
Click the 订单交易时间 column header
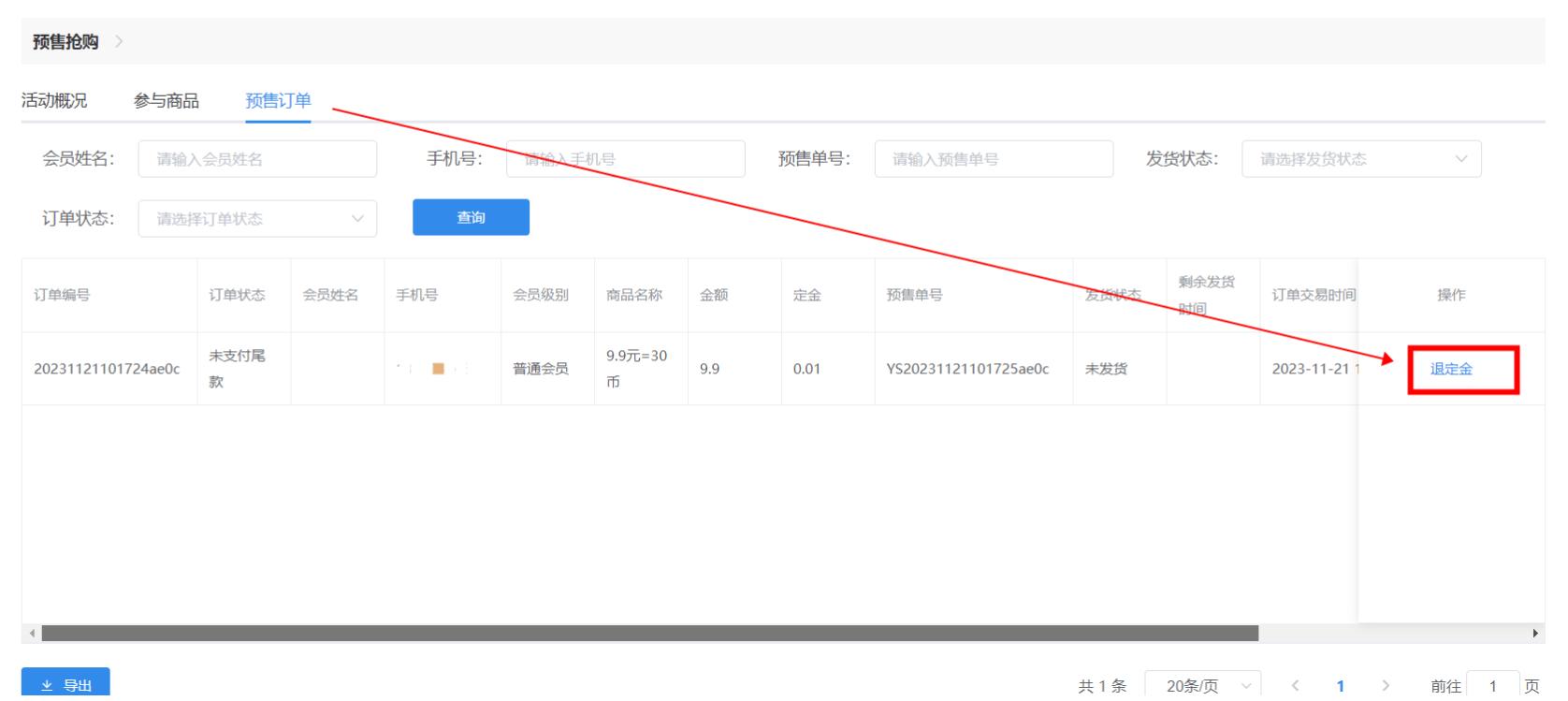(1314, 295)
